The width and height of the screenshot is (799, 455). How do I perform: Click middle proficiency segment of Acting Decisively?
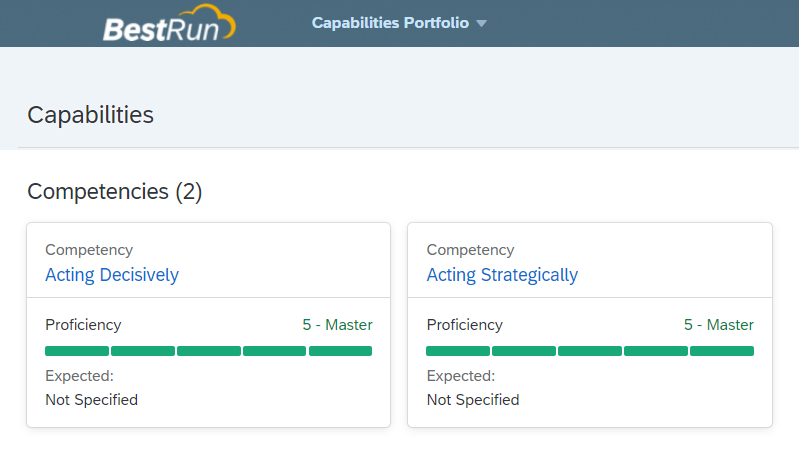[x=209, y=351]
